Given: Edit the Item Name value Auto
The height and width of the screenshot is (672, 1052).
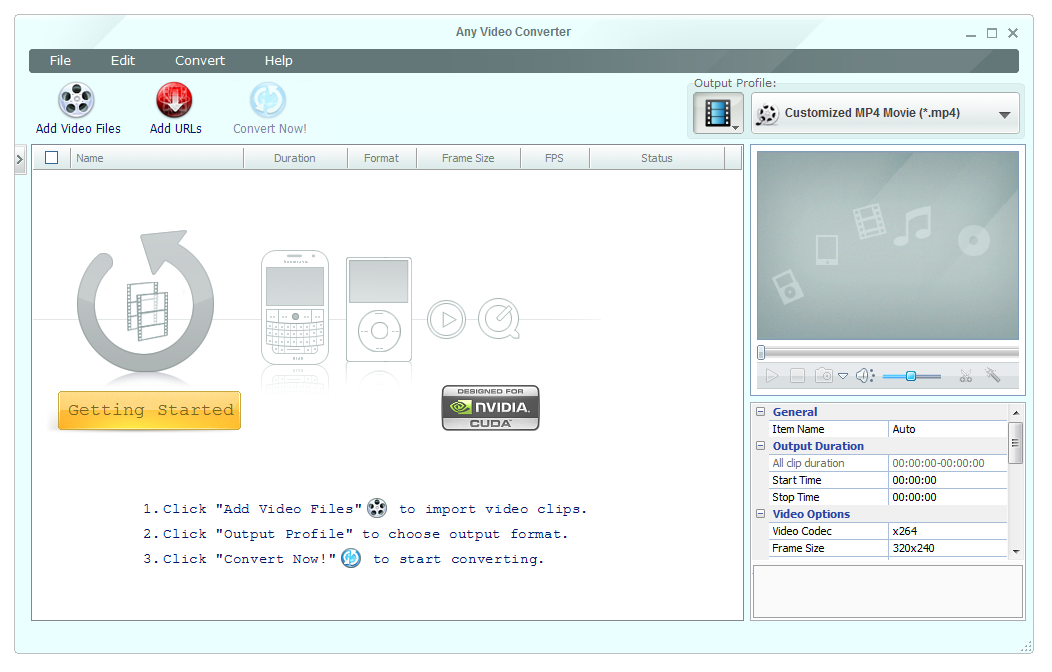Looking at the screenshot, I should [947, 429].
